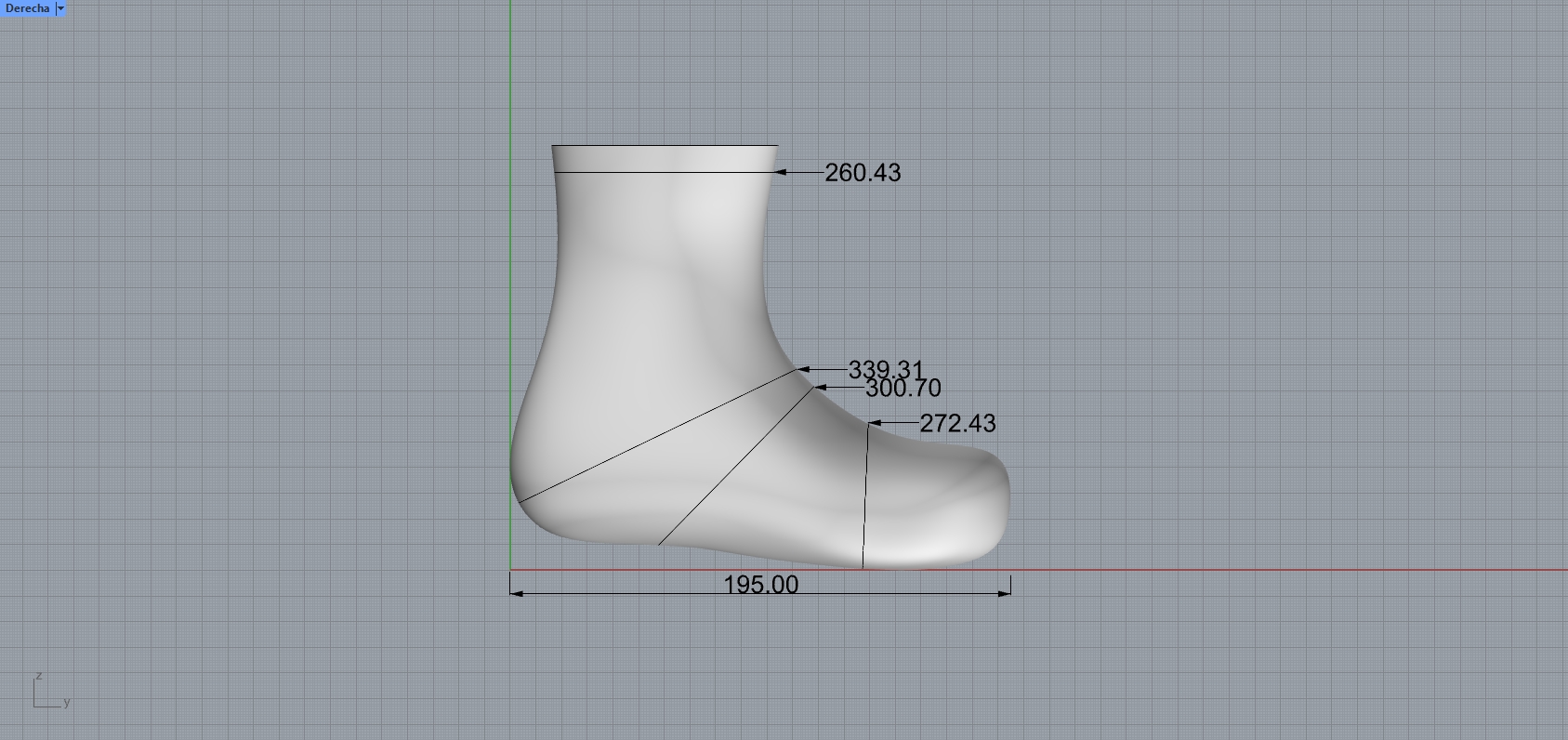Click the left arrowhead of 195.00 dimension

click(516, 592)
